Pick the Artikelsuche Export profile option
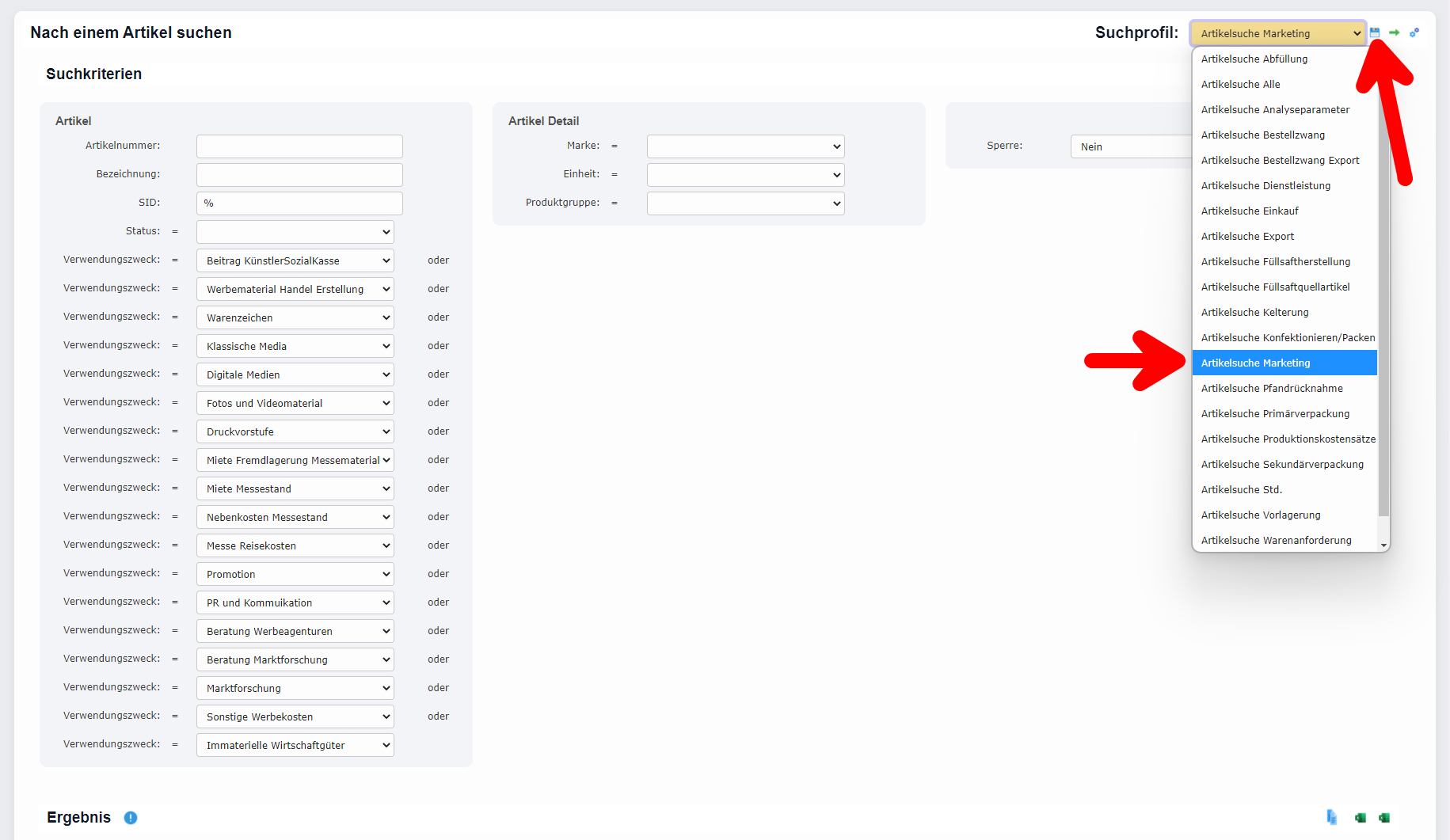The width and height of the screenshot is (1450, 840). 1247,237
